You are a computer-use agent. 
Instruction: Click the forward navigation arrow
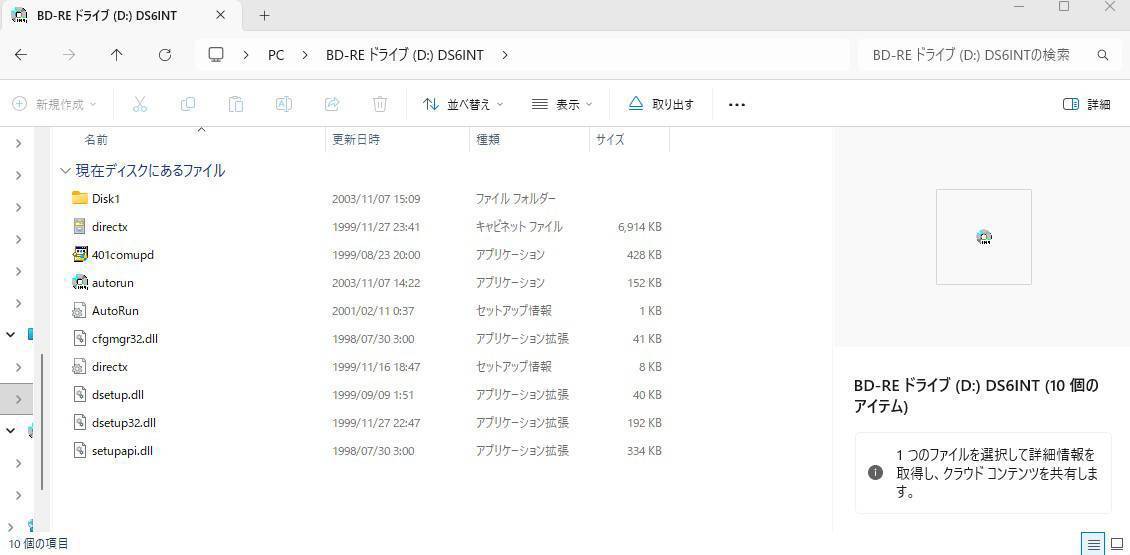[69, 55]
